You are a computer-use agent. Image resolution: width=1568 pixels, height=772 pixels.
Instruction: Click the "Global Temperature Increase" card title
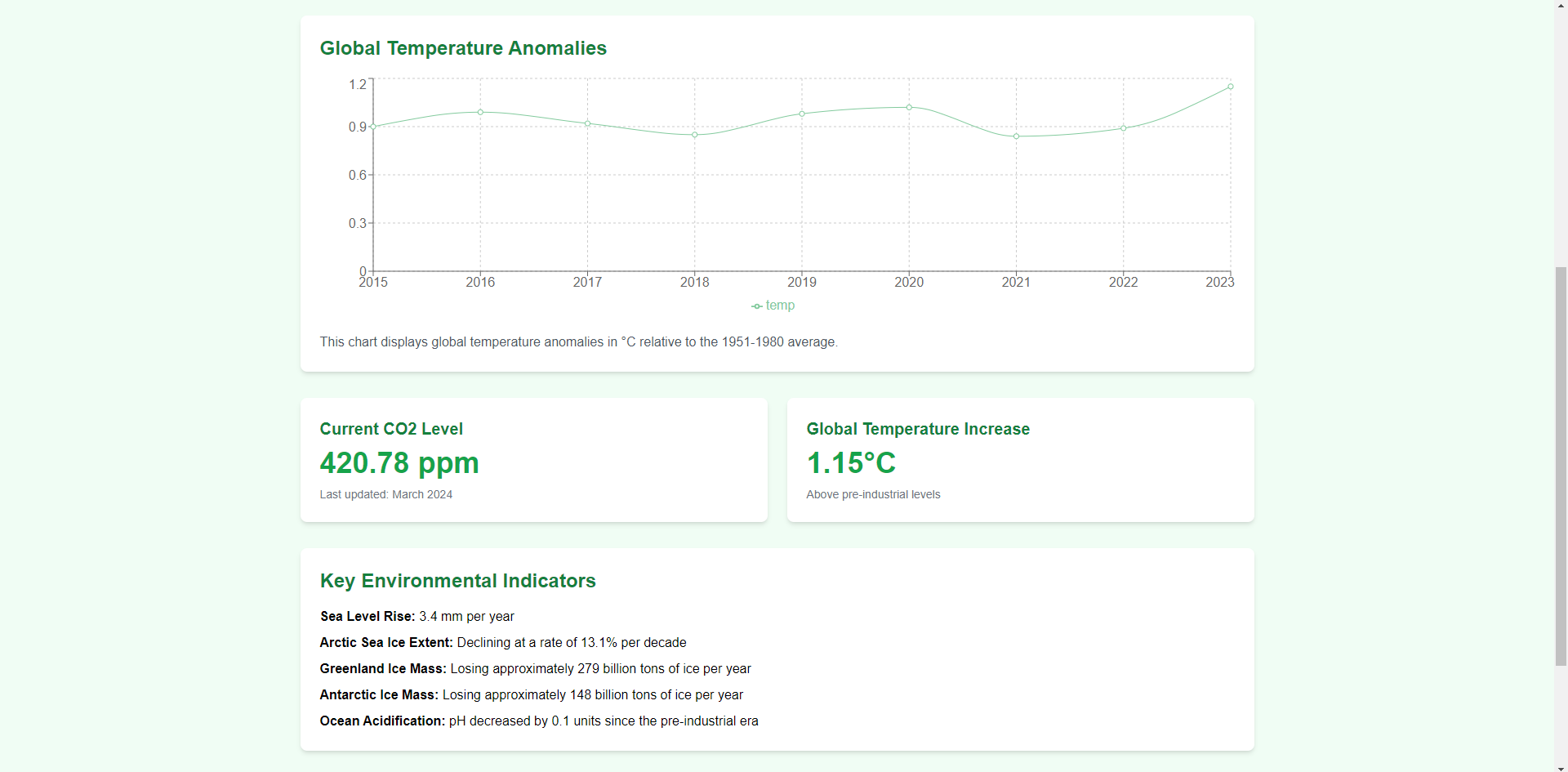pos(918,429)
